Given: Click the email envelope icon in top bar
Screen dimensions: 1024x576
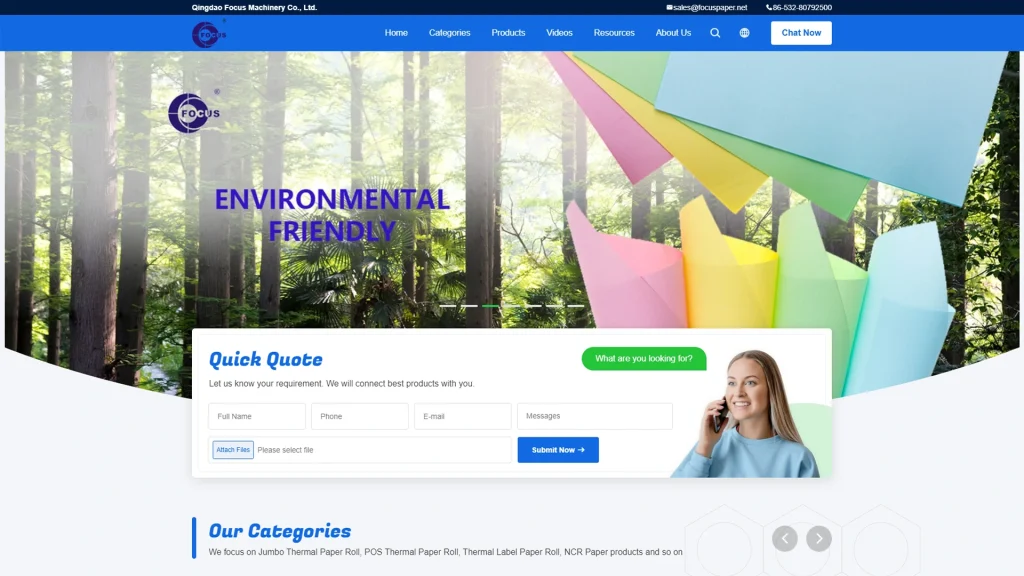Looking at the screenshot, I should [669, 8].
